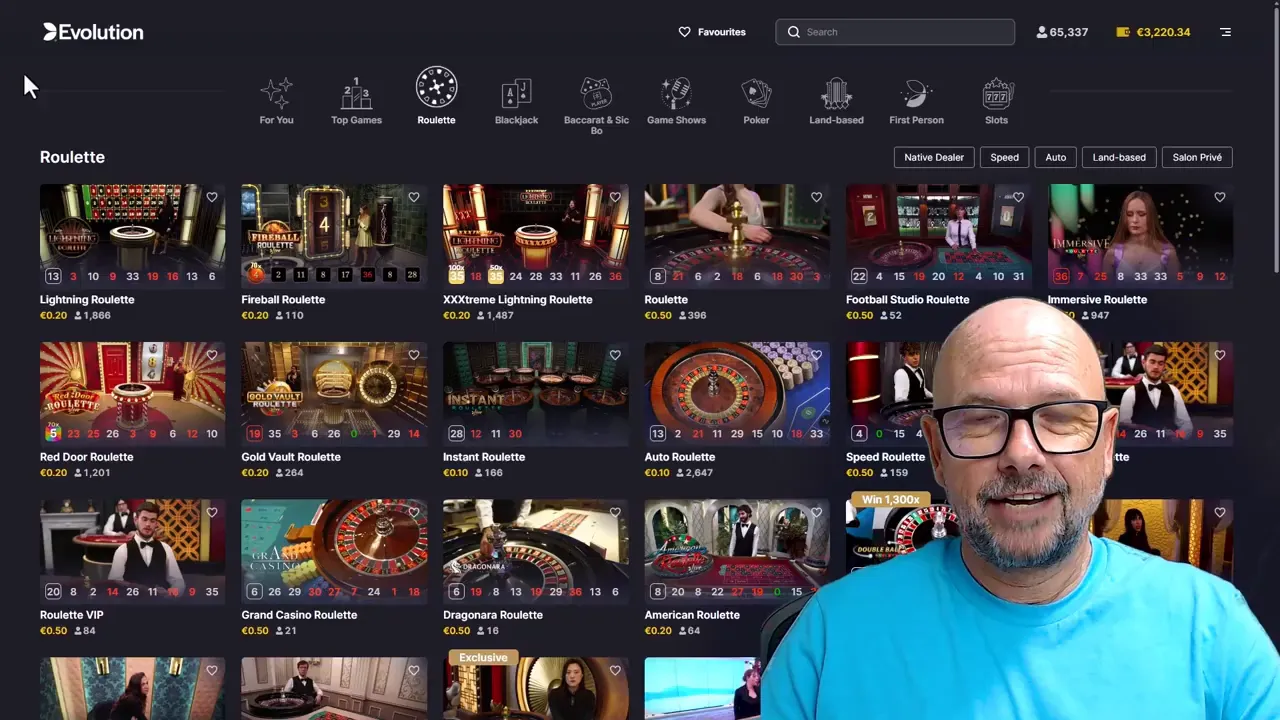Filter by Native Dealer
Image resolution: width=1280 pixels, height=720 pixels.
click(934, 157)
